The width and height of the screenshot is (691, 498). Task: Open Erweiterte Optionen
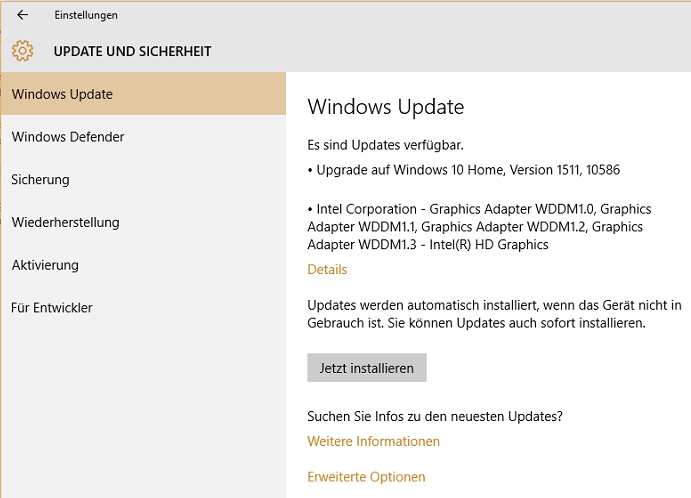pos(366,477)
